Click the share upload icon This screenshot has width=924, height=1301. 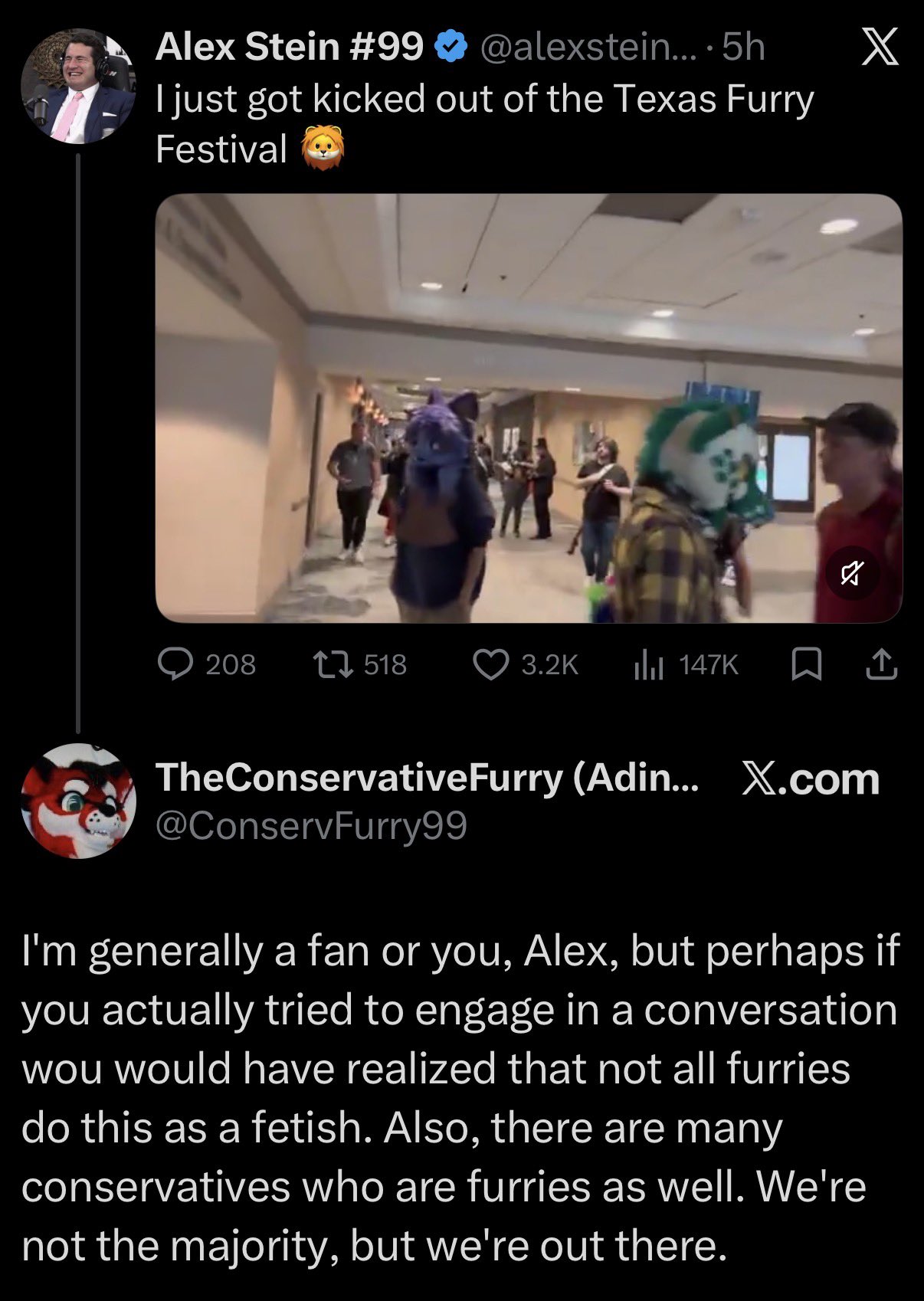[x=881, y=664]
